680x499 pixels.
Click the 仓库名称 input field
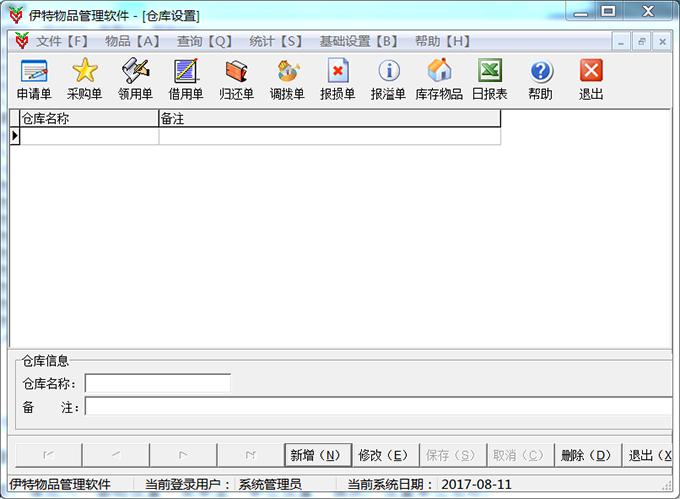[158, 383]
